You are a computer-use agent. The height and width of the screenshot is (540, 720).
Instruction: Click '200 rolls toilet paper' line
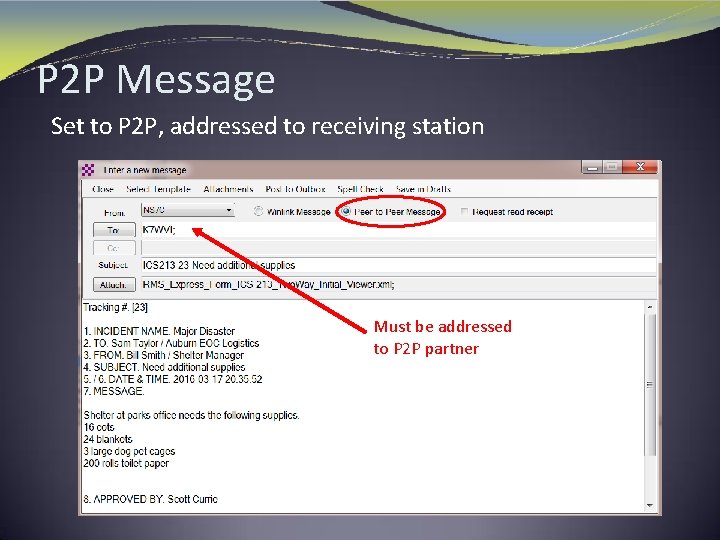126,463
